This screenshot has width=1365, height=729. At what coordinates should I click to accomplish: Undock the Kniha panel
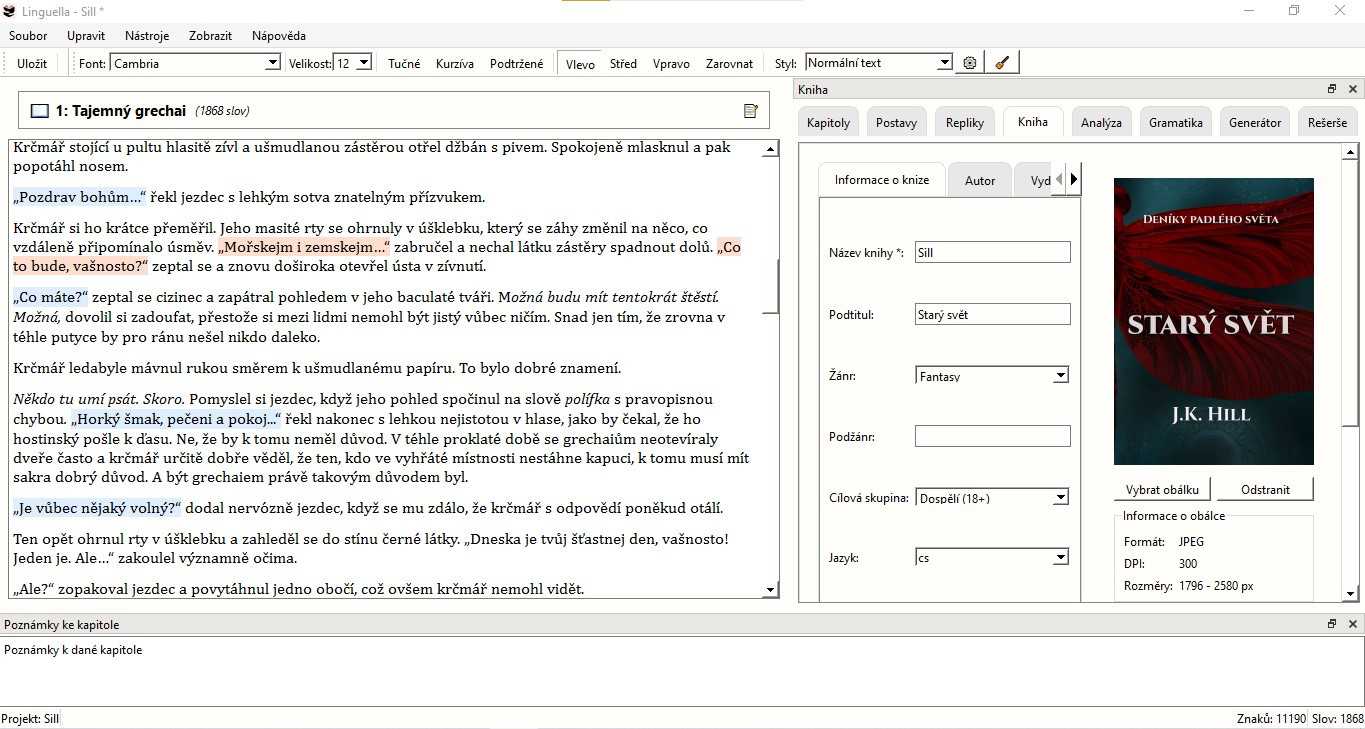click(1332, 89)
